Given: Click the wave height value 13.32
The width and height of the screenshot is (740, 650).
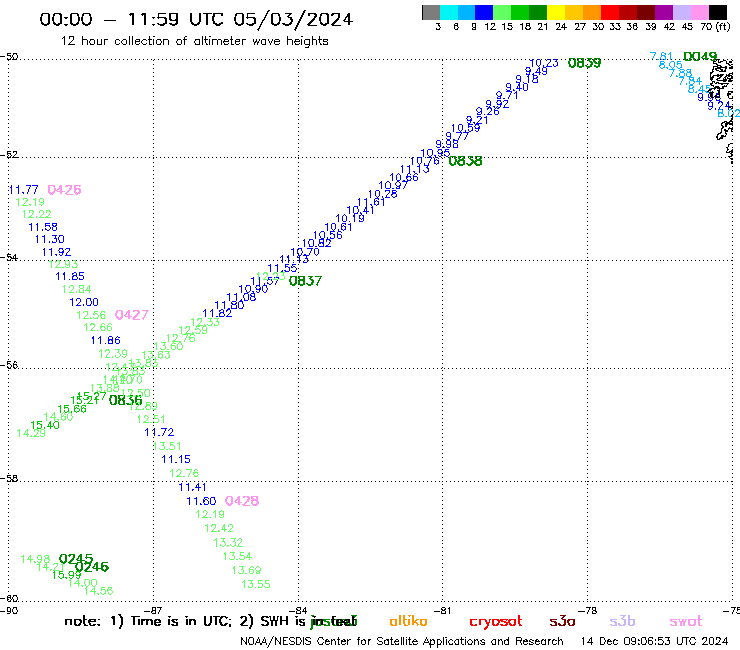Looking at the screenshot, I should click(x=228, y=543).
